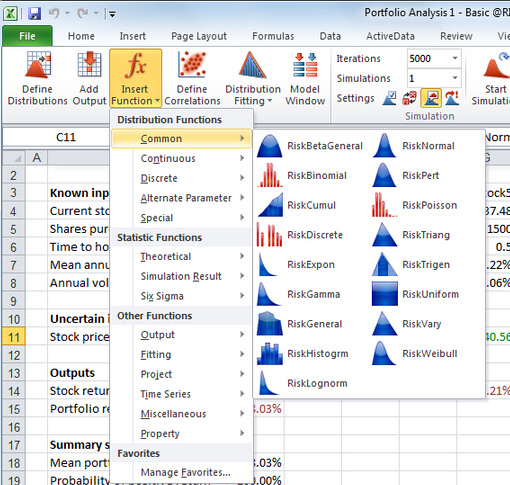Pick the RiskTriang distribution

(x=411, y=235)
